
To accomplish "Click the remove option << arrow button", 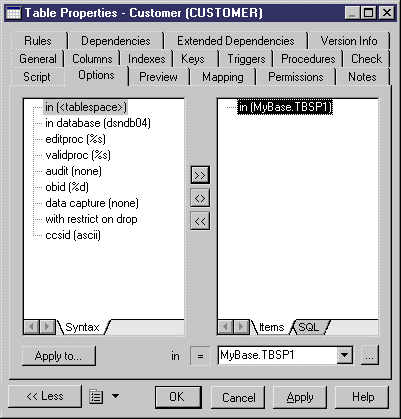I will (x=200, y=221).
